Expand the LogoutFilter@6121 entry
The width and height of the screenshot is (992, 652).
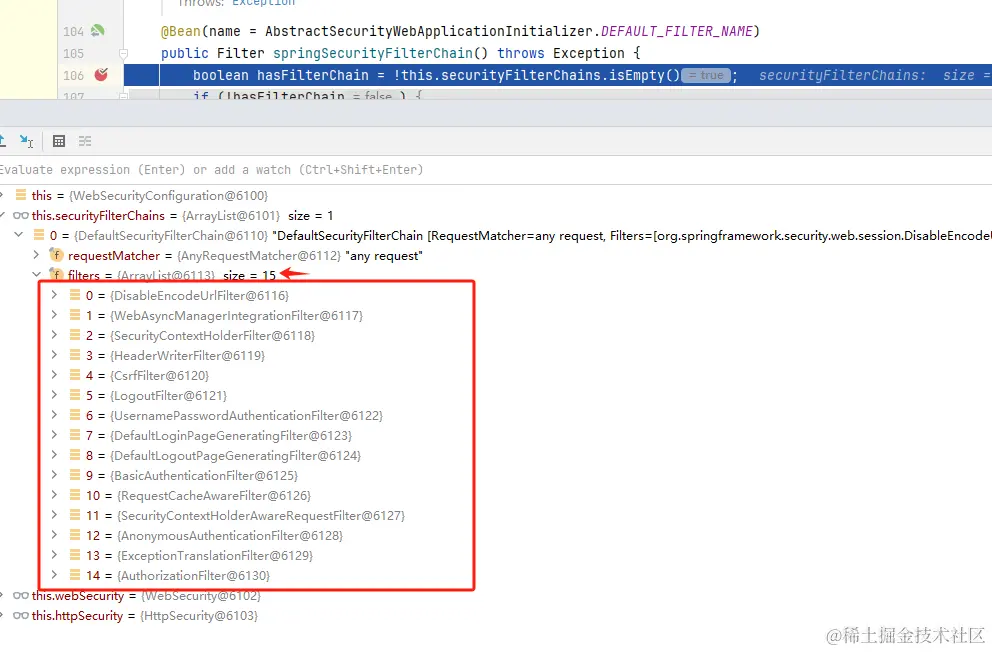(54, 395)
